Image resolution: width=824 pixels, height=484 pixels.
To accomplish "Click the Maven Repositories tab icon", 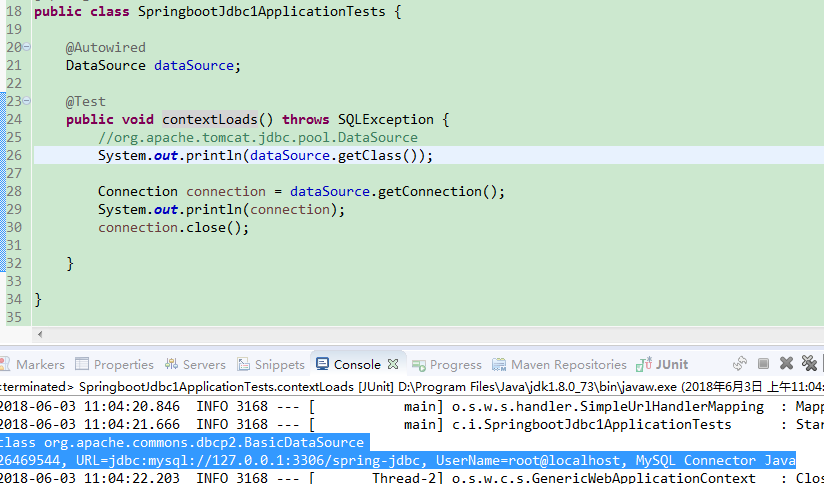I will pyautogui.click(x=499, y=364).
